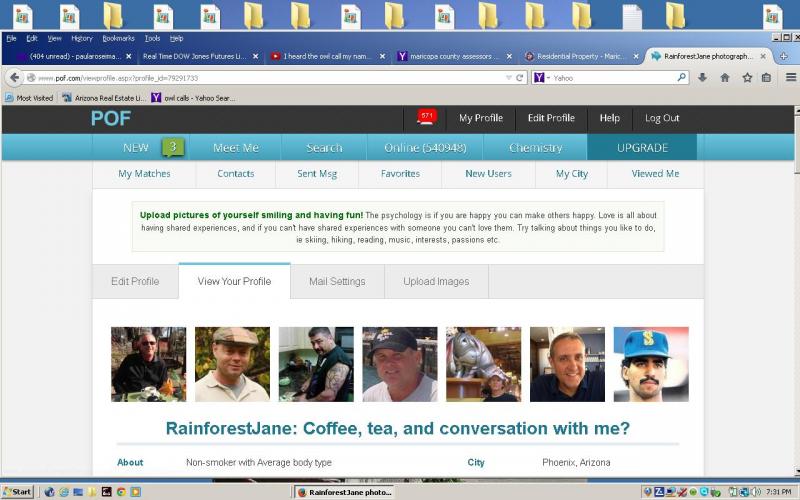The image size is (800, 500).
Task: Go to the browser home page icon
Action: [x=725, y=77]
